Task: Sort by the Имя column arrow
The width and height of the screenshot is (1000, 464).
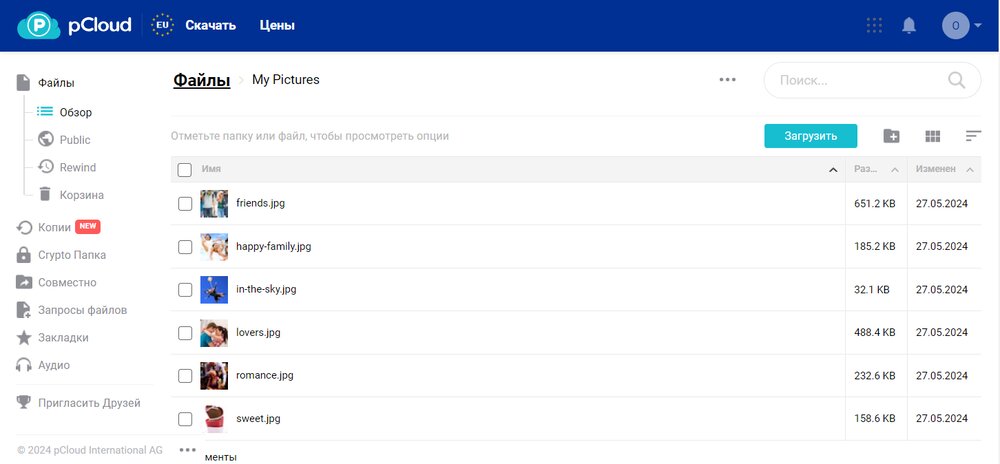Action: (833, 170)
